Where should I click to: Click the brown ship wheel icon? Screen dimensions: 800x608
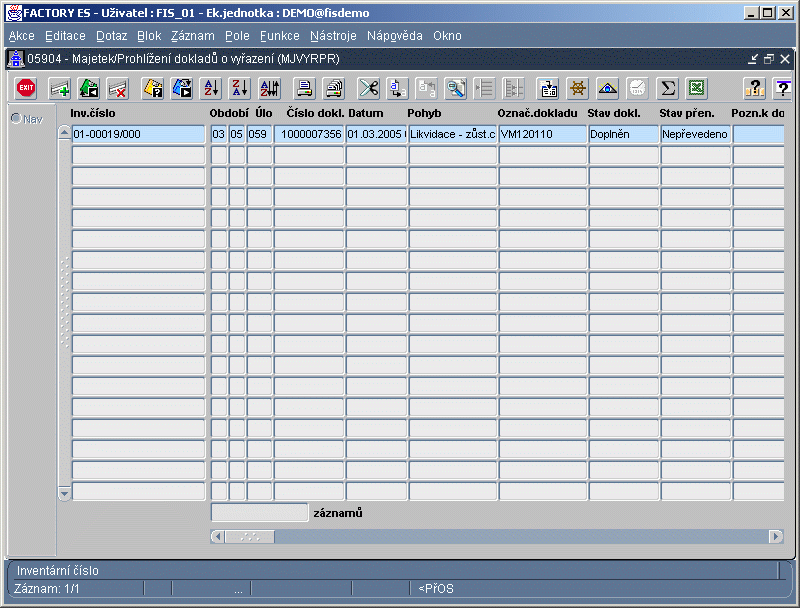click(x=578, y=88)
